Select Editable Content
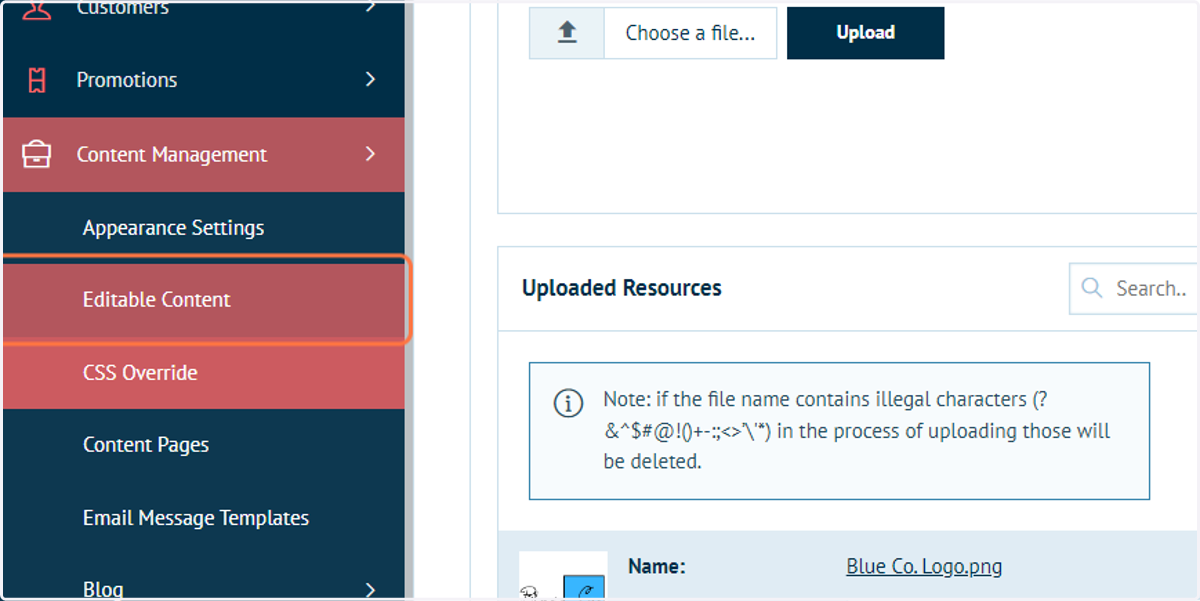The image size is (1200, 601). point(204,300)
